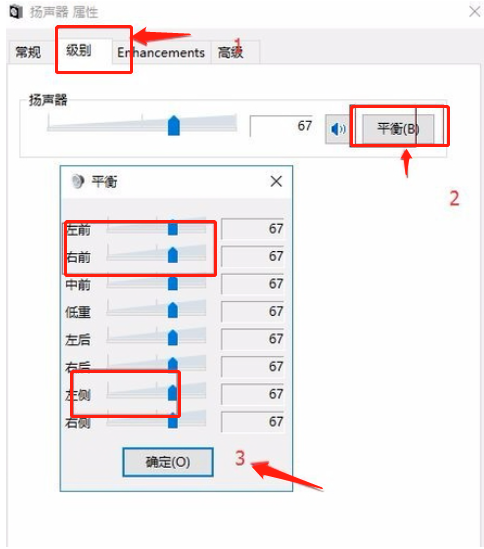The width and height of the screenshot is (484, 549).
Task: Open the 平衡(B) balance button
Action: pos(398,129)
